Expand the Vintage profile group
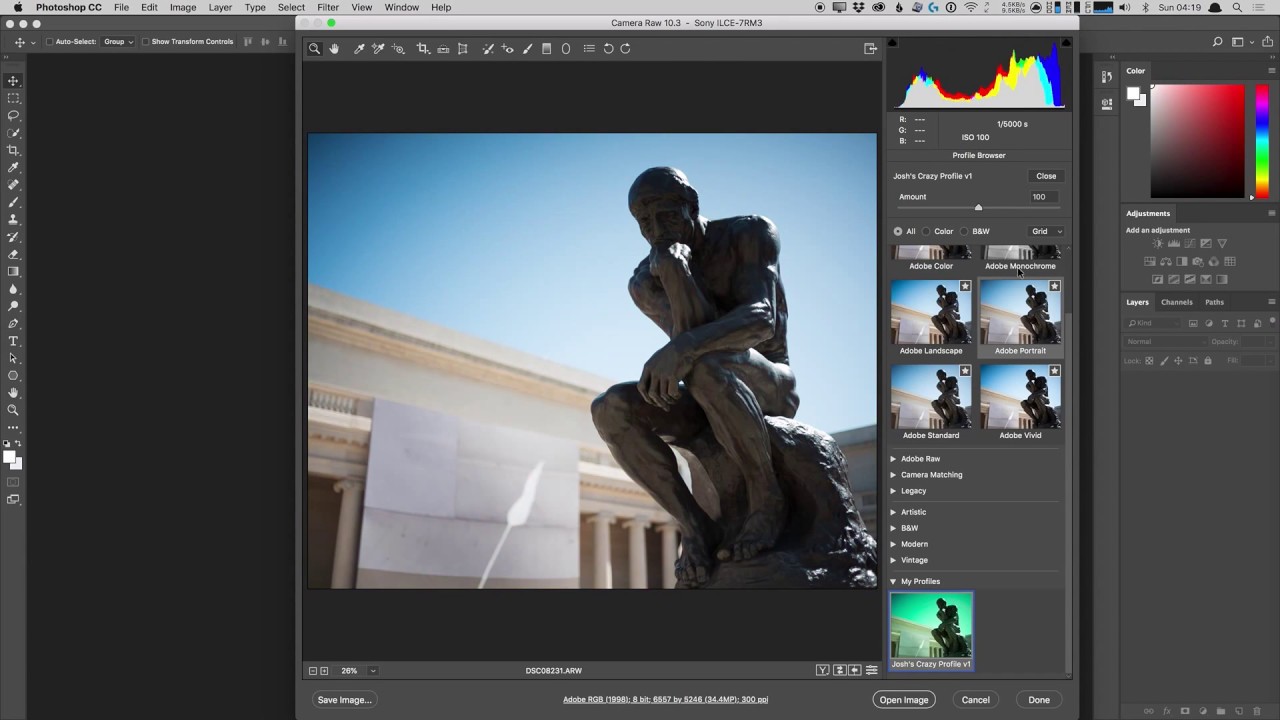Viewport: 1280px width, 720px height. (894, 560)
